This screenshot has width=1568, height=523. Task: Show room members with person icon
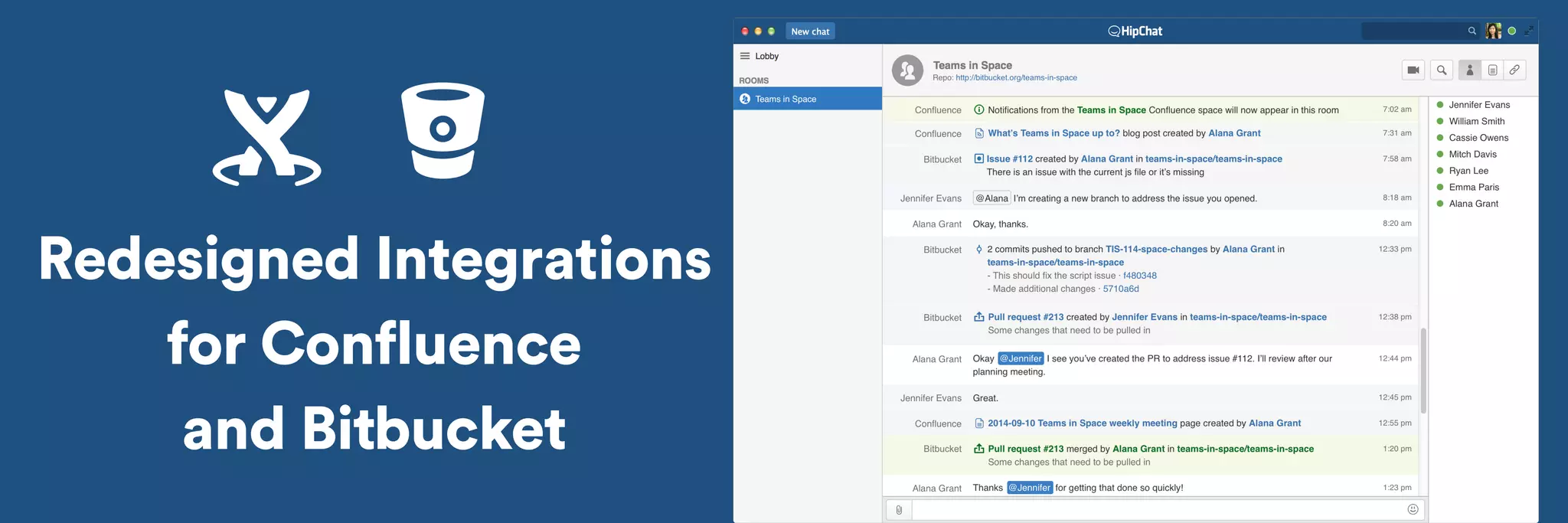coord(1469,70)
